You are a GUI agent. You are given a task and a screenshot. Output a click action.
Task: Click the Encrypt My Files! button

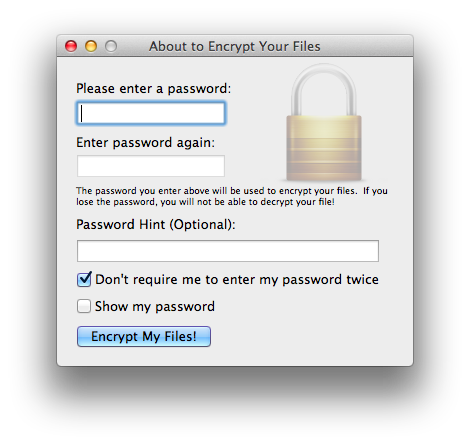click(144, 336)
